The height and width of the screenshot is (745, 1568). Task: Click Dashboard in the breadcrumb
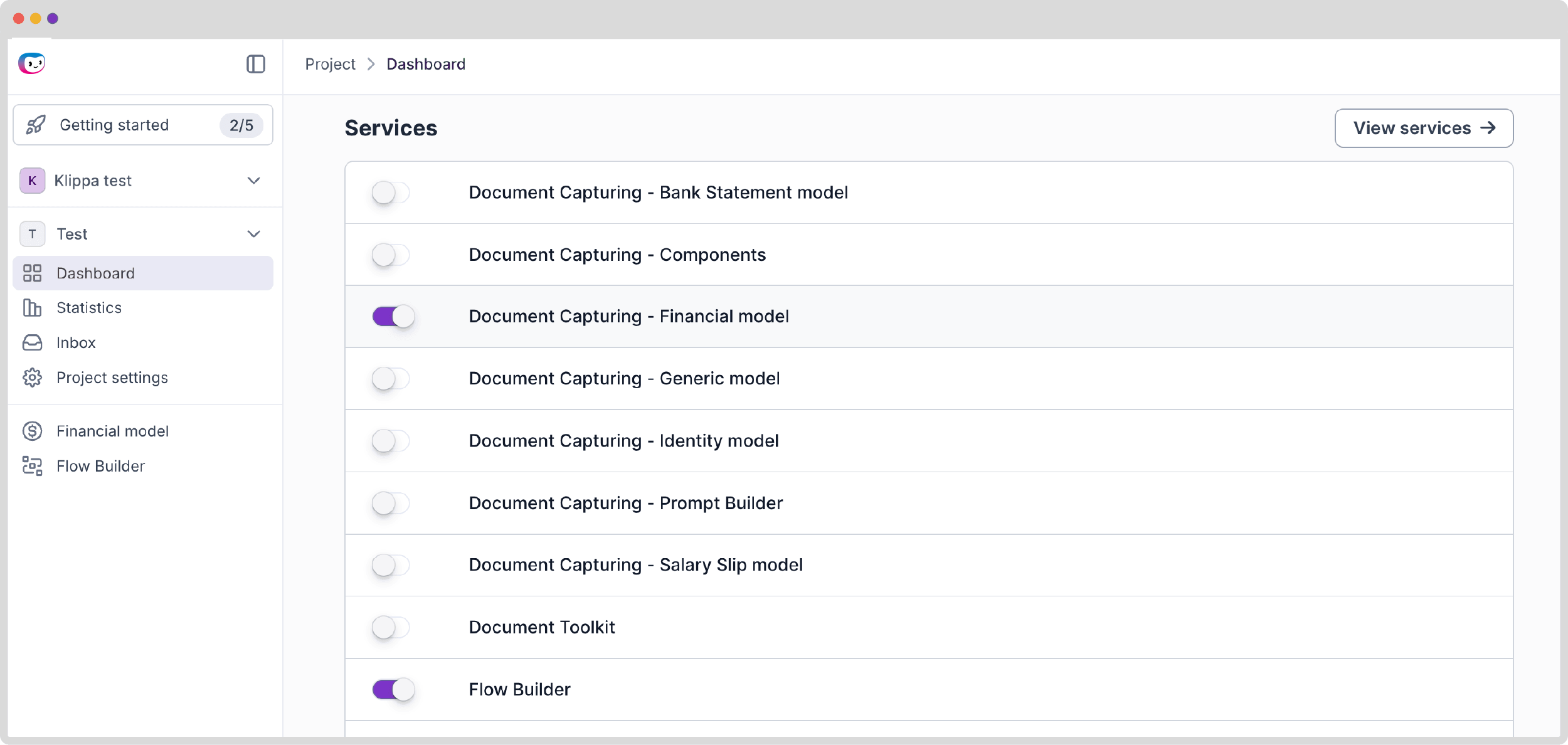pos(426,64)
